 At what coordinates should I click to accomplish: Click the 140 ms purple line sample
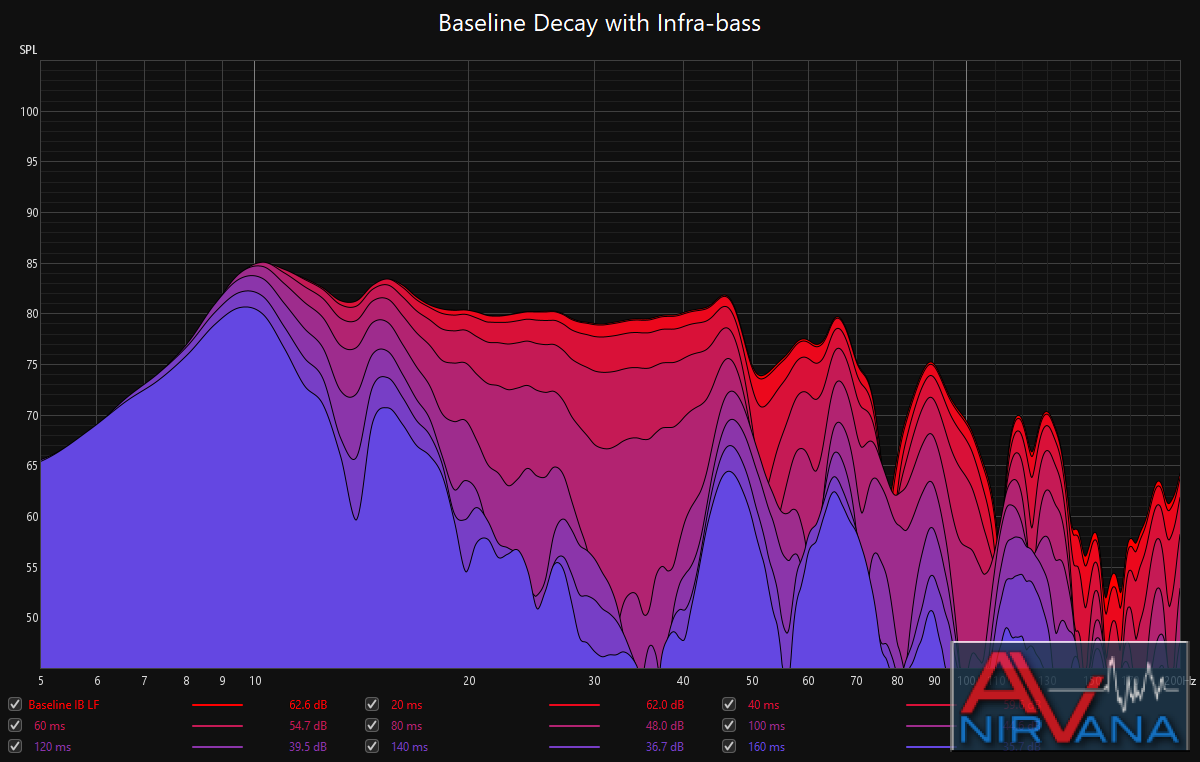pyautogui.click(x=575, y=747)
